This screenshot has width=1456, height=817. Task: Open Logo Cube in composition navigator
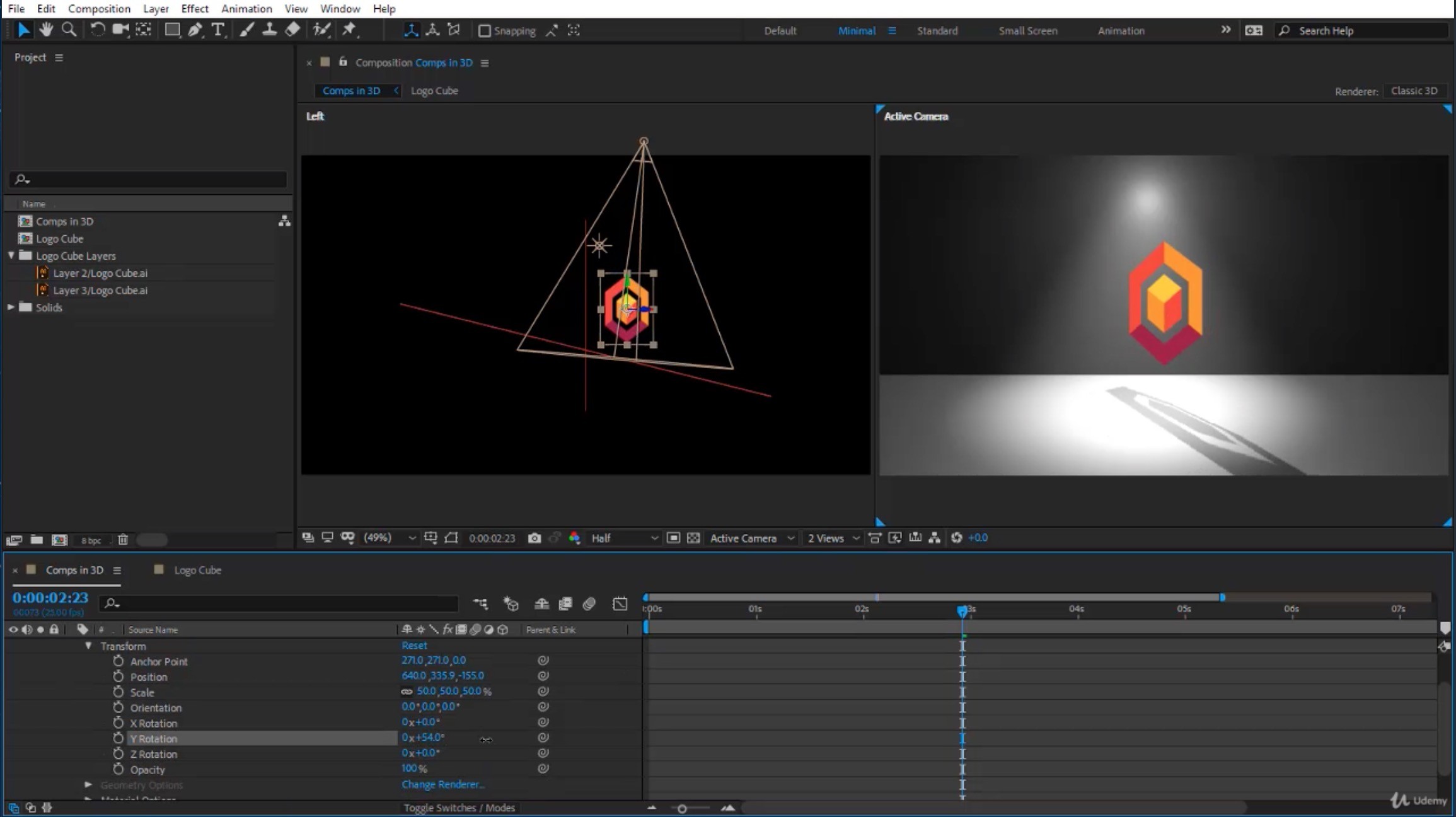coord(434,91)
